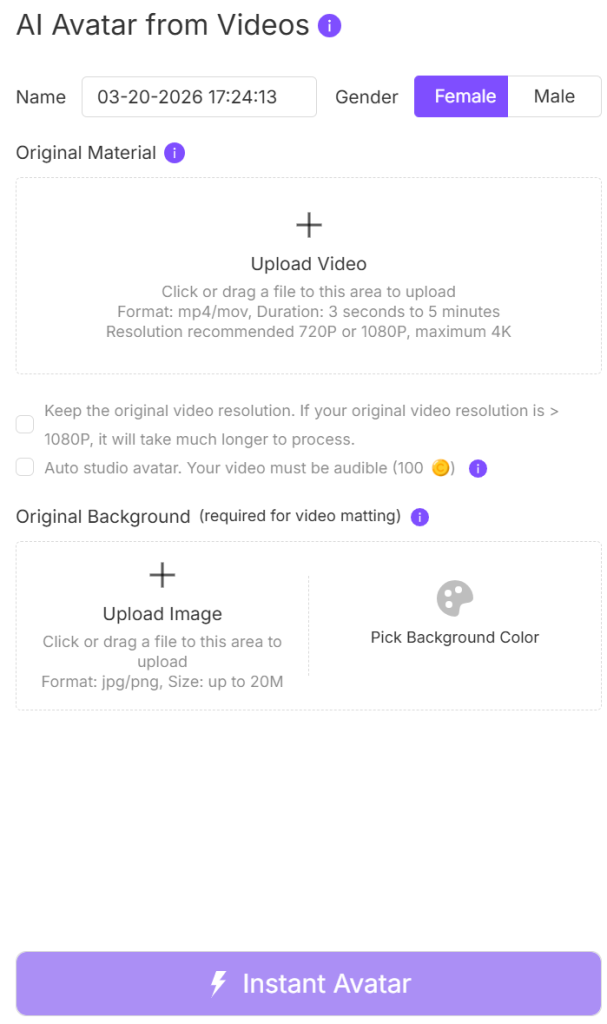The height and width of the screenshot is (1024, 607).
Task: Choose Pick Background Color option
Action: (x=455, y=637)
